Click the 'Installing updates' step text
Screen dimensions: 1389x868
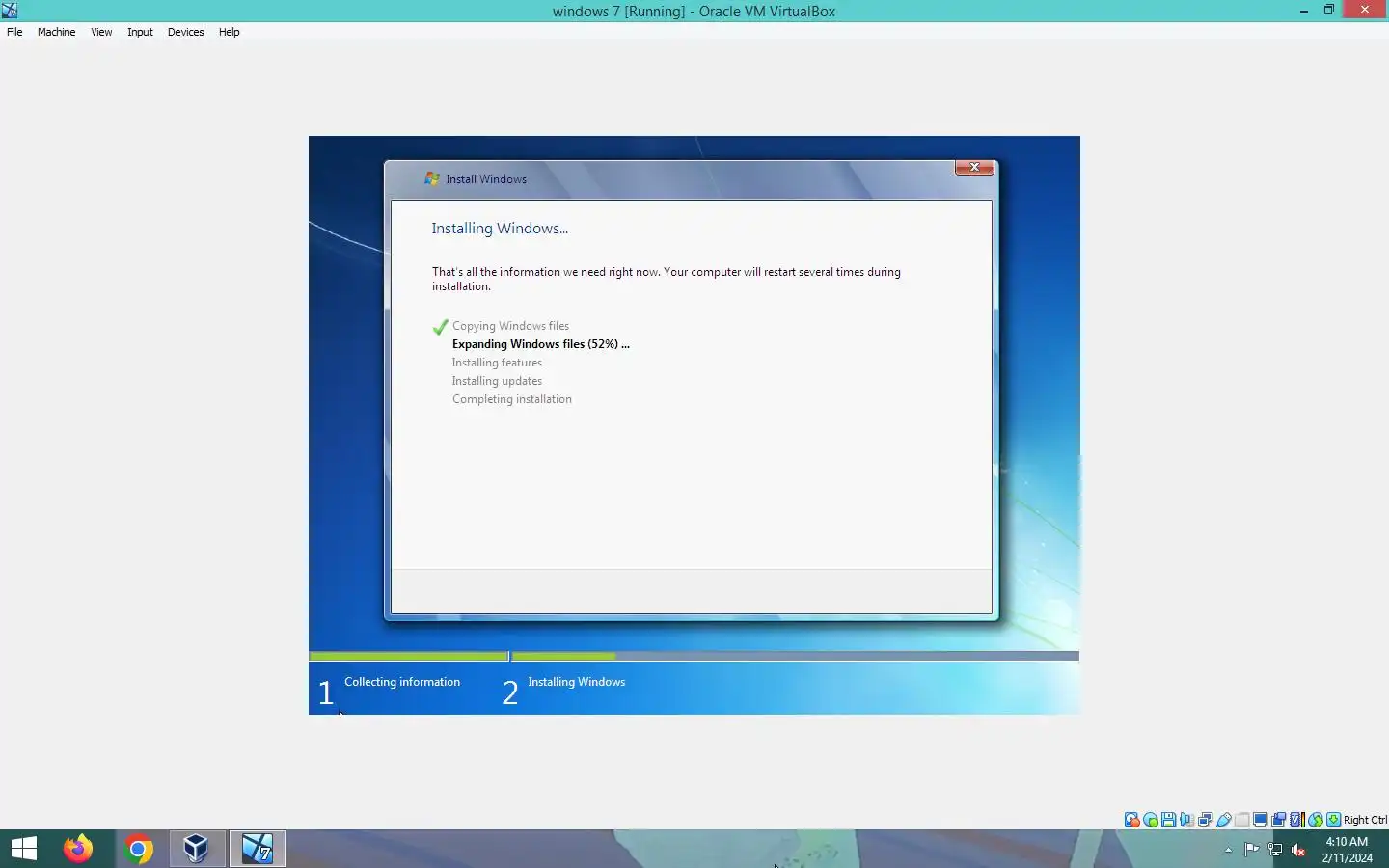coord(497,381)
